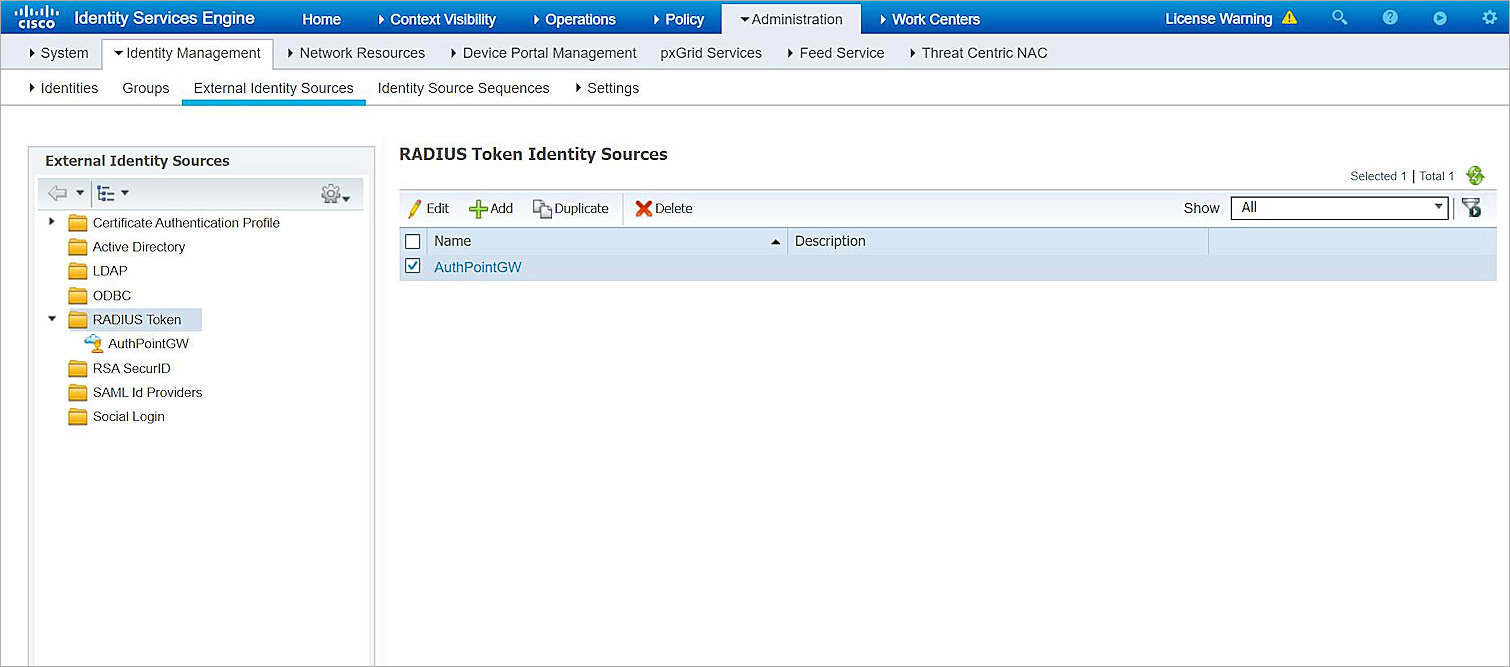Switch to the Identity Source Sequences tab
Viewport: 1510px width, 667px height.
point(463,88)
